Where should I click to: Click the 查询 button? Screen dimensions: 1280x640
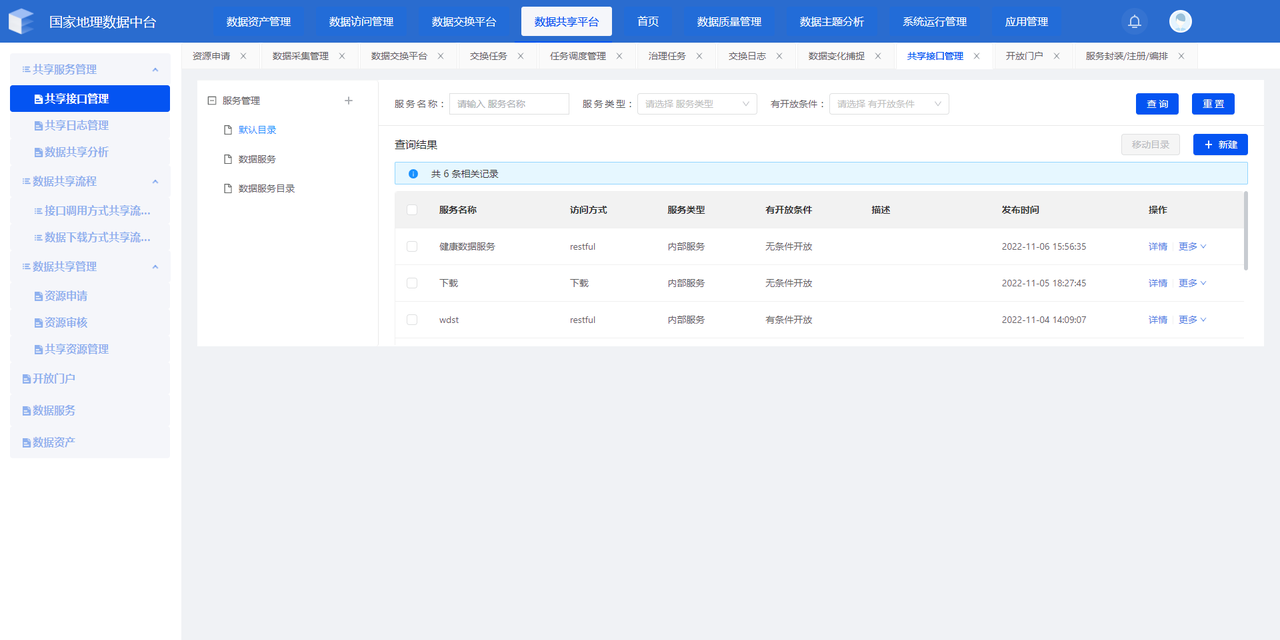(x=1157, y=104)
